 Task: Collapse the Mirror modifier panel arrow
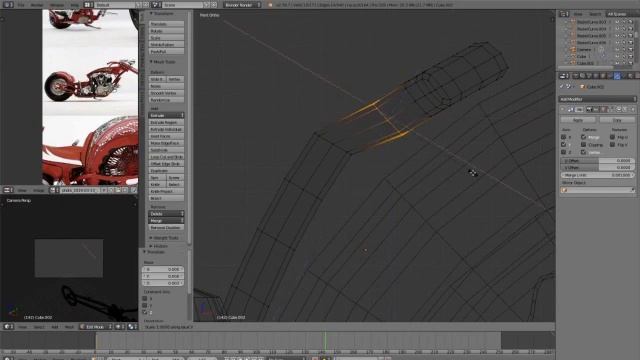click(562, 109)
